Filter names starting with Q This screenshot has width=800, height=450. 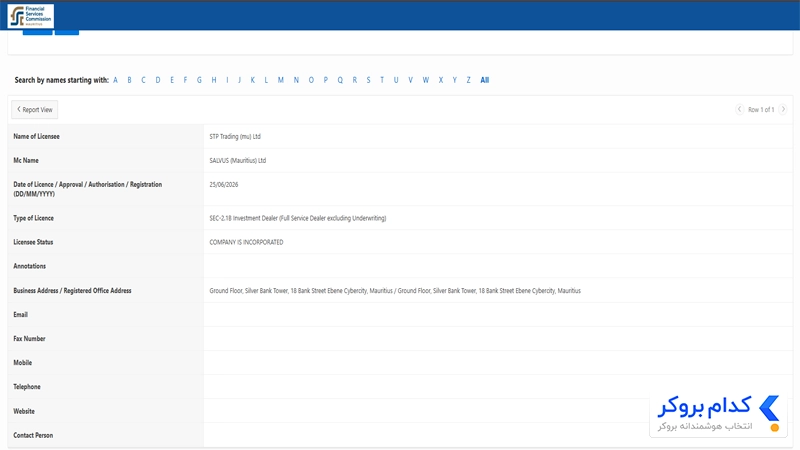(x=340, y=80)
